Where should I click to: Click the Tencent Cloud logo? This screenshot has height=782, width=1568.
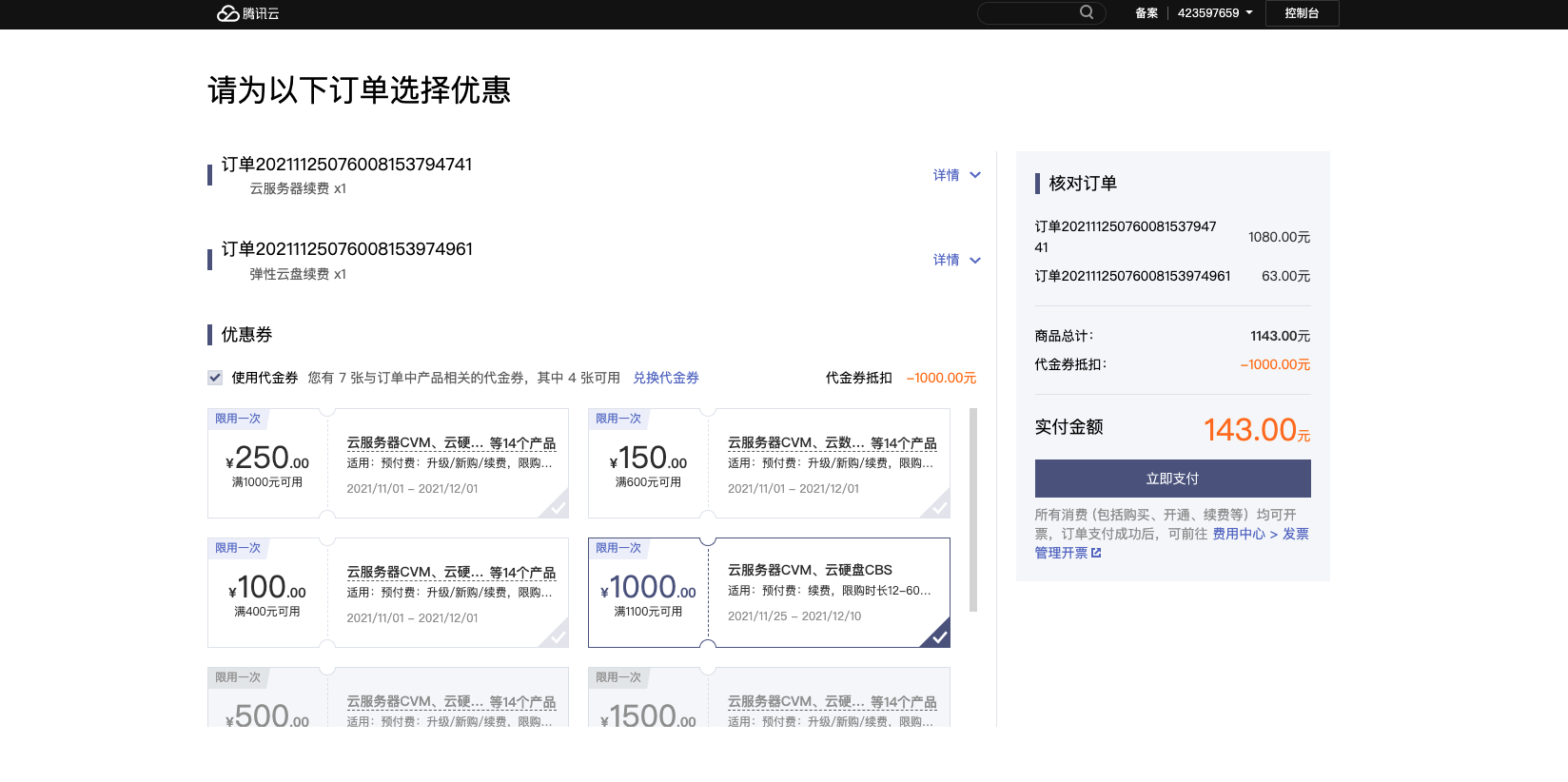(247, 13)
